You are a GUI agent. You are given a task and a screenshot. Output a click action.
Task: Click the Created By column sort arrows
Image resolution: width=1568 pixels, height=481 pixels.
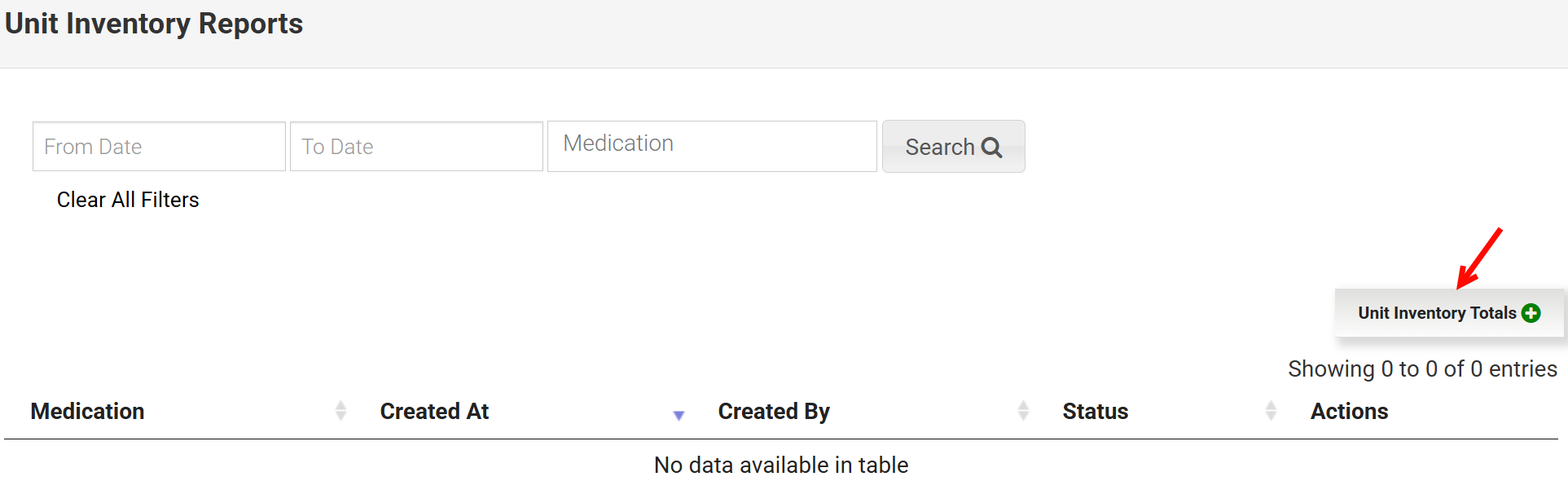(1023, 411)
